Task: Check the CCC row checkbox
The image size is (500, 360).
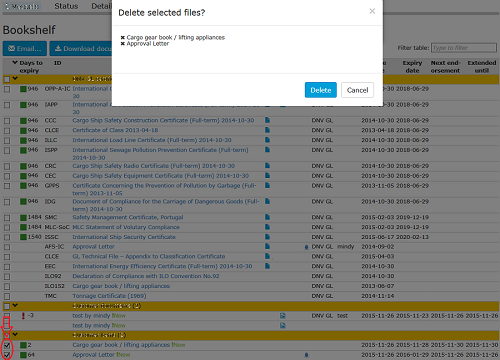Action: 7,121
